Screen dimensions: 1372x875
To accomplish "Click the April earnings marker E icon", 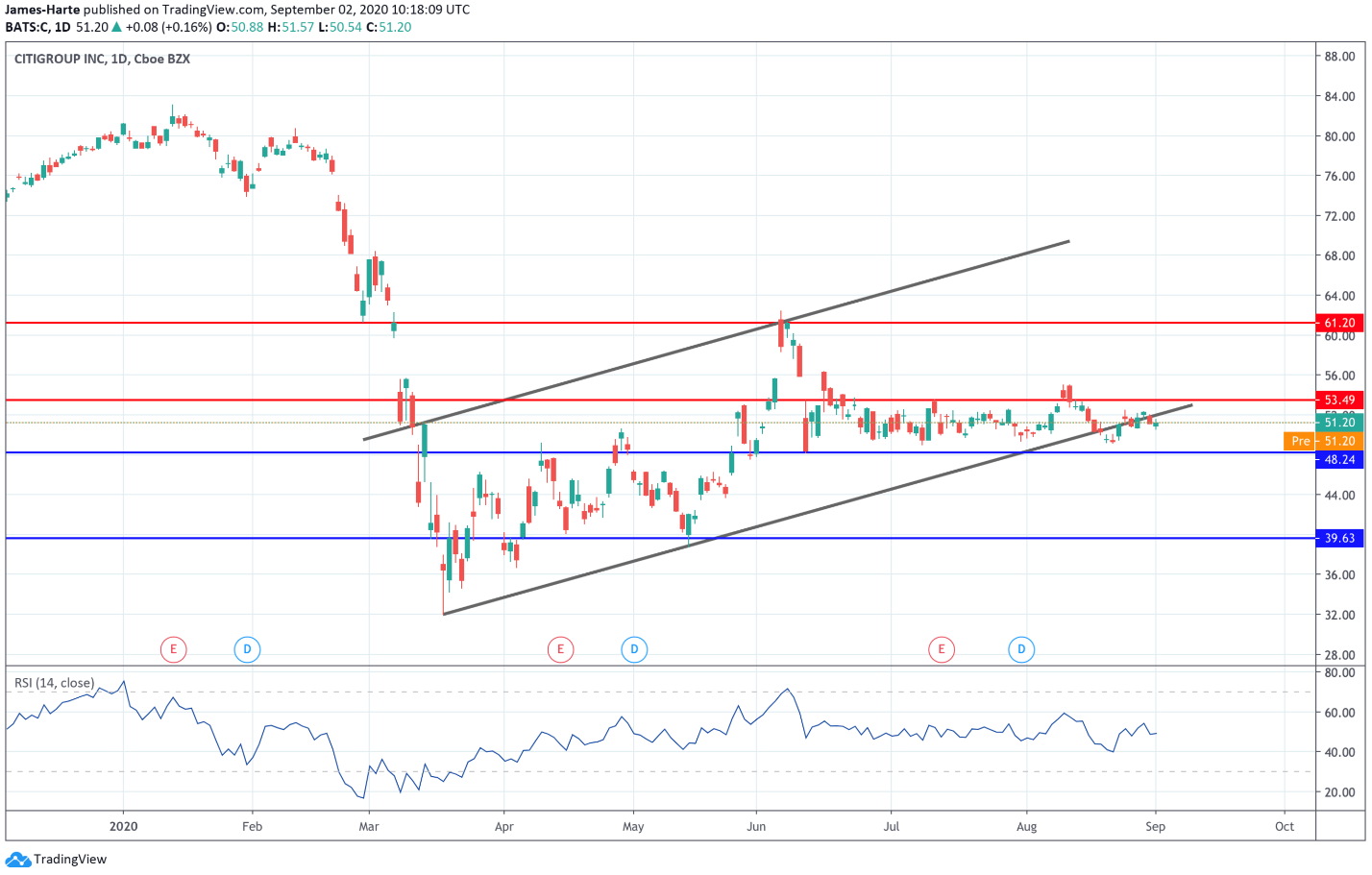I will coord(560,649).
